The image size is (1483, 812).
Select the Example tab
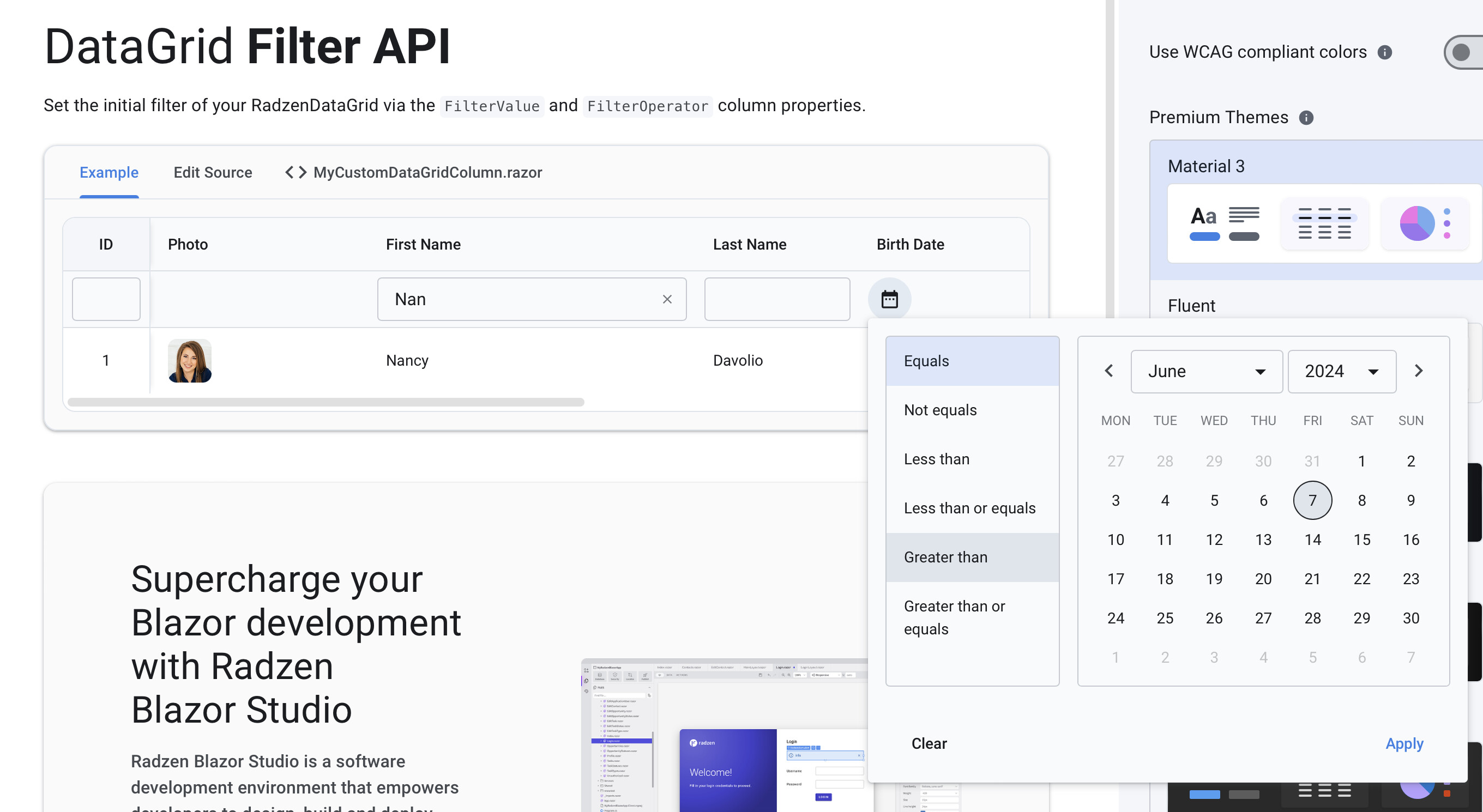pos(109,172)
